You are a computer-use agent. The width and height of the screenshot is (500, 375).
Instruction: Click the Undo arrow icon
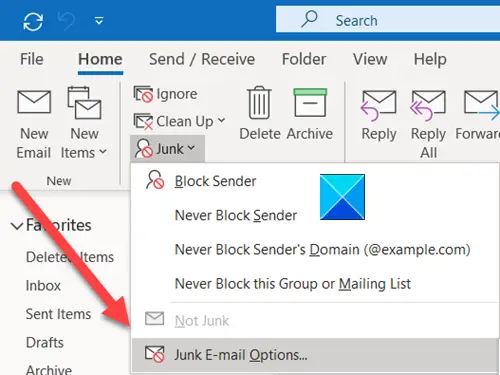66,21
